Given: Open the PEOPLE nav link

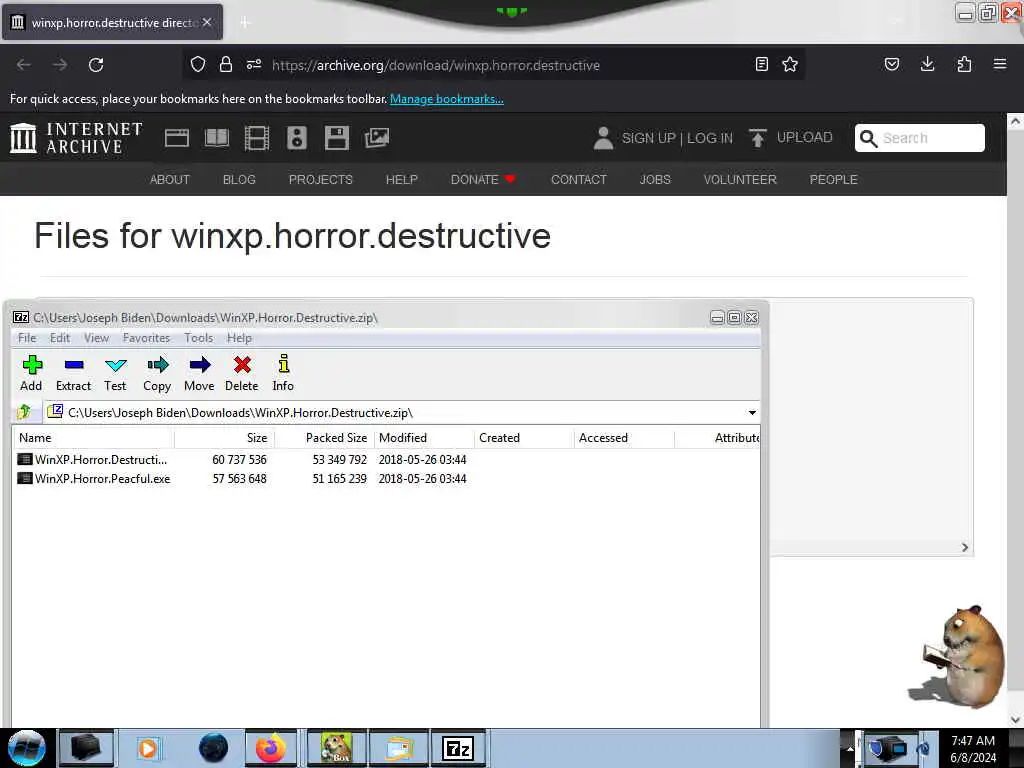Looking at the screenshot, I should coord(833,180).
